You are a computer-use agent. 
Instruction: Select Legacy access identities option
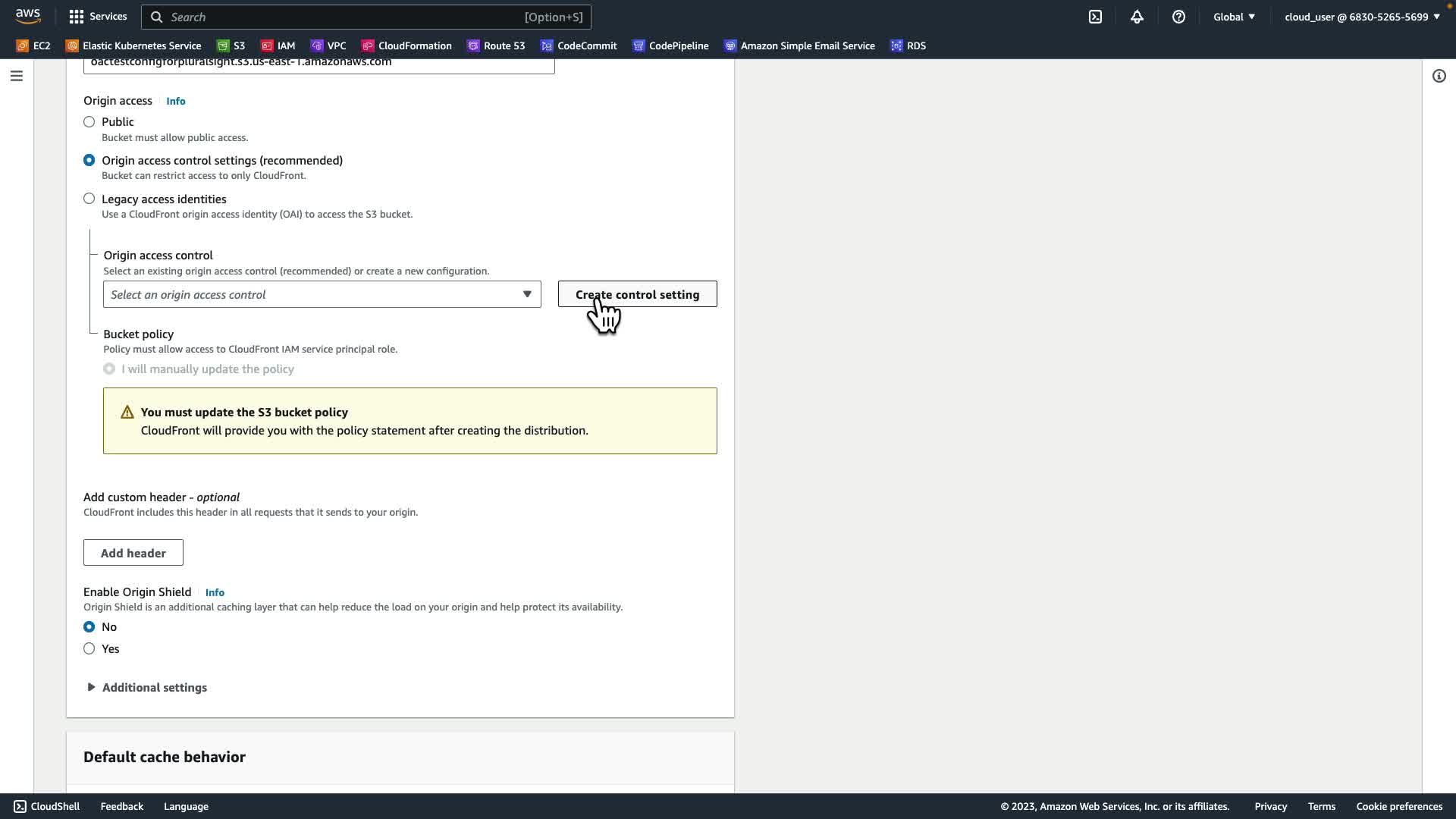[x=89, y=199]
